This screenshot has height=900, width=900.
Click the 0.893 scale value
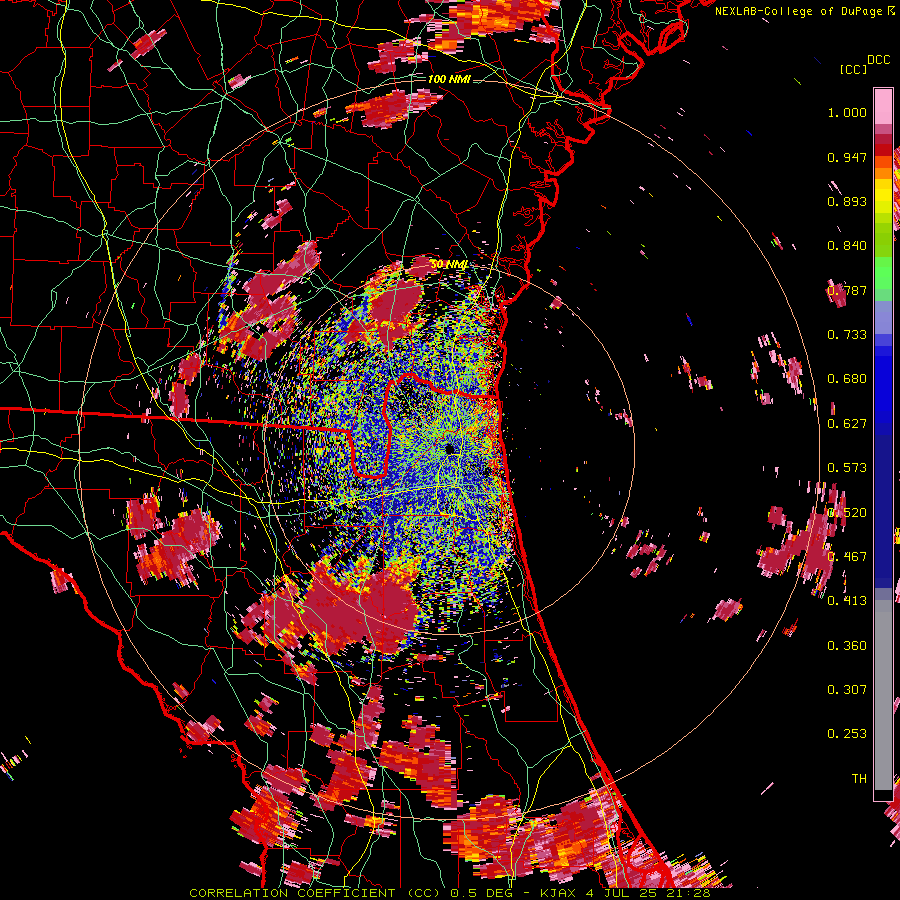(847, 201)
